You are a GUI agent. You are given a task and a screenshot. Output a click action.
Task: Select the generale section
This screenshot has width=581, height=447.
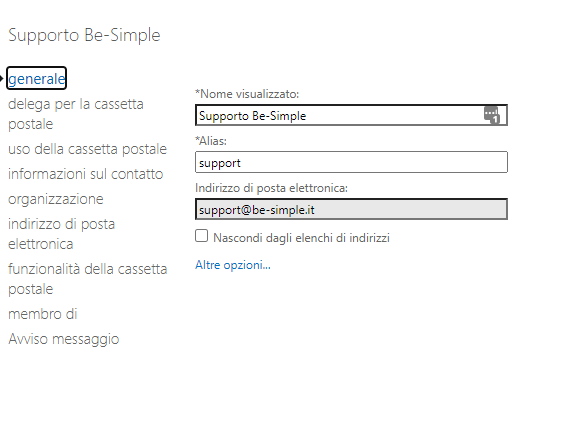tap(36, 78)
